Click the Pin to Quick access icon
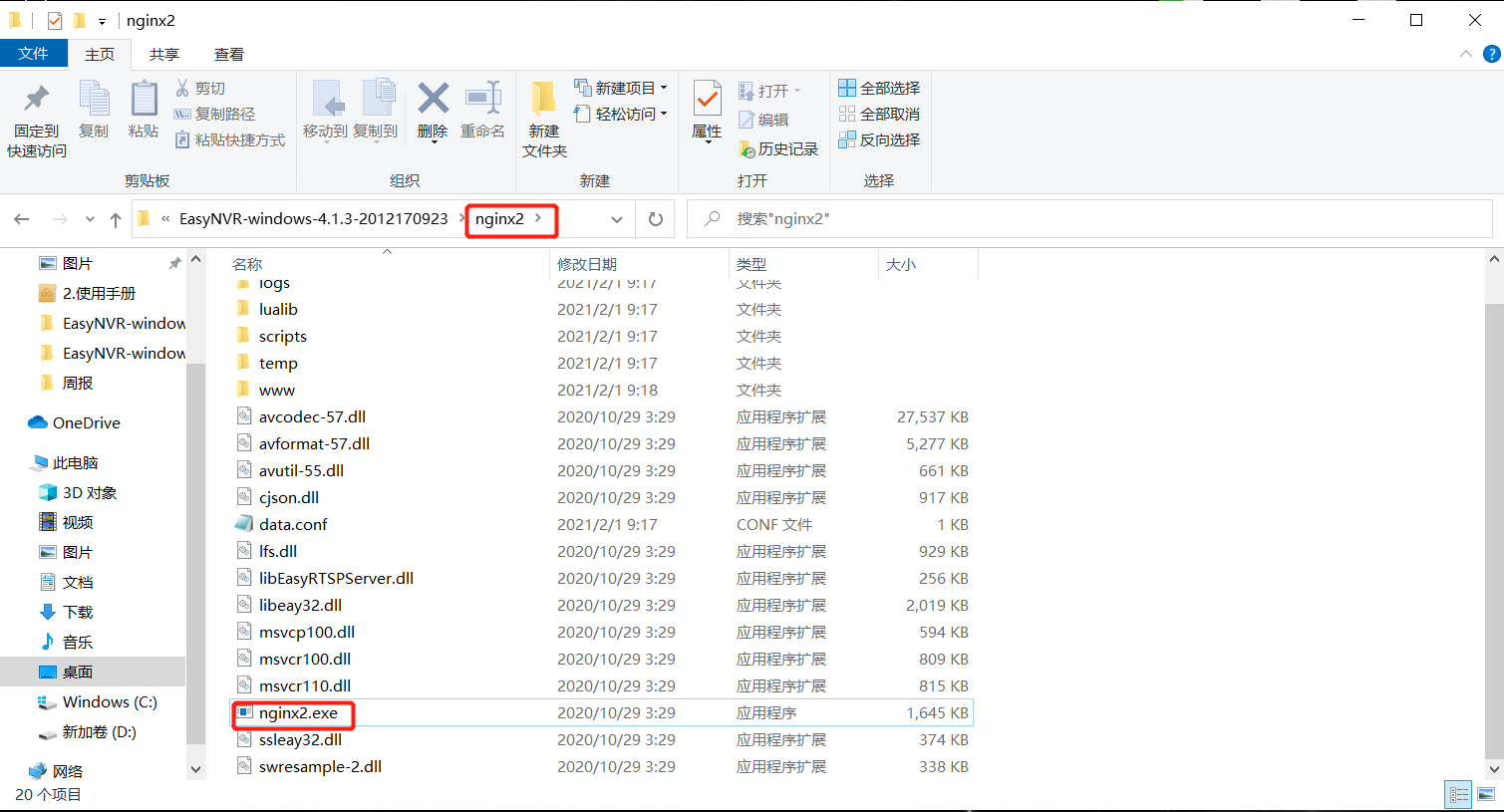 [37, 99]
